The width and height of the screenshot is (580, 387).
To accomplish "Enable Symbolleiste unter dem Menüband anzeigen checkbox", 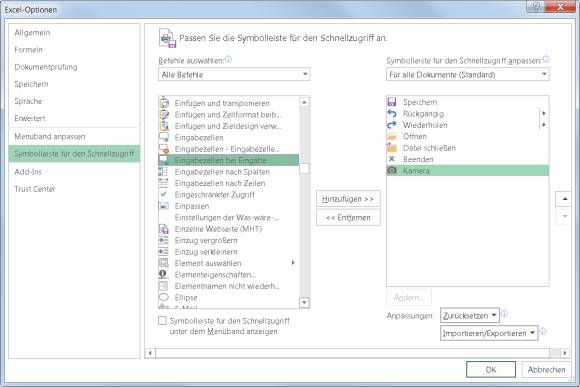I will [x=162, y=320].
